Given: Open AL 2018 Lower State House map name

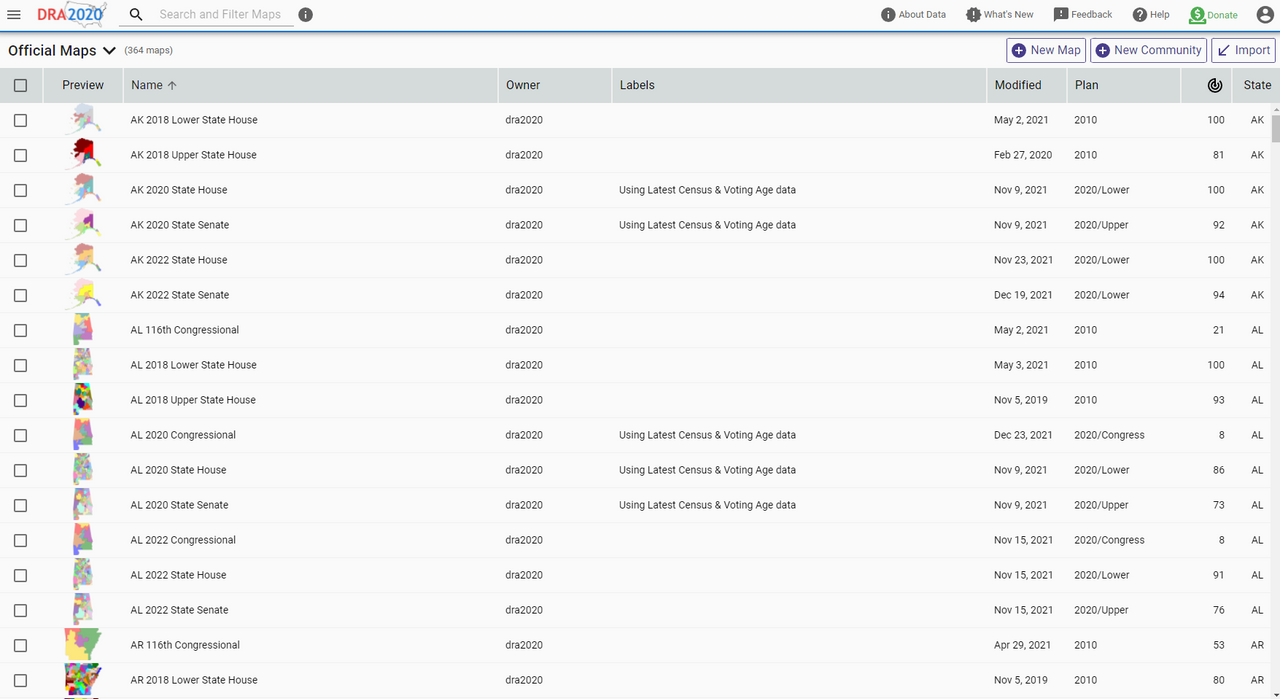Looking at the screenshot, I should pyautogui.click(x=194, y=365).
